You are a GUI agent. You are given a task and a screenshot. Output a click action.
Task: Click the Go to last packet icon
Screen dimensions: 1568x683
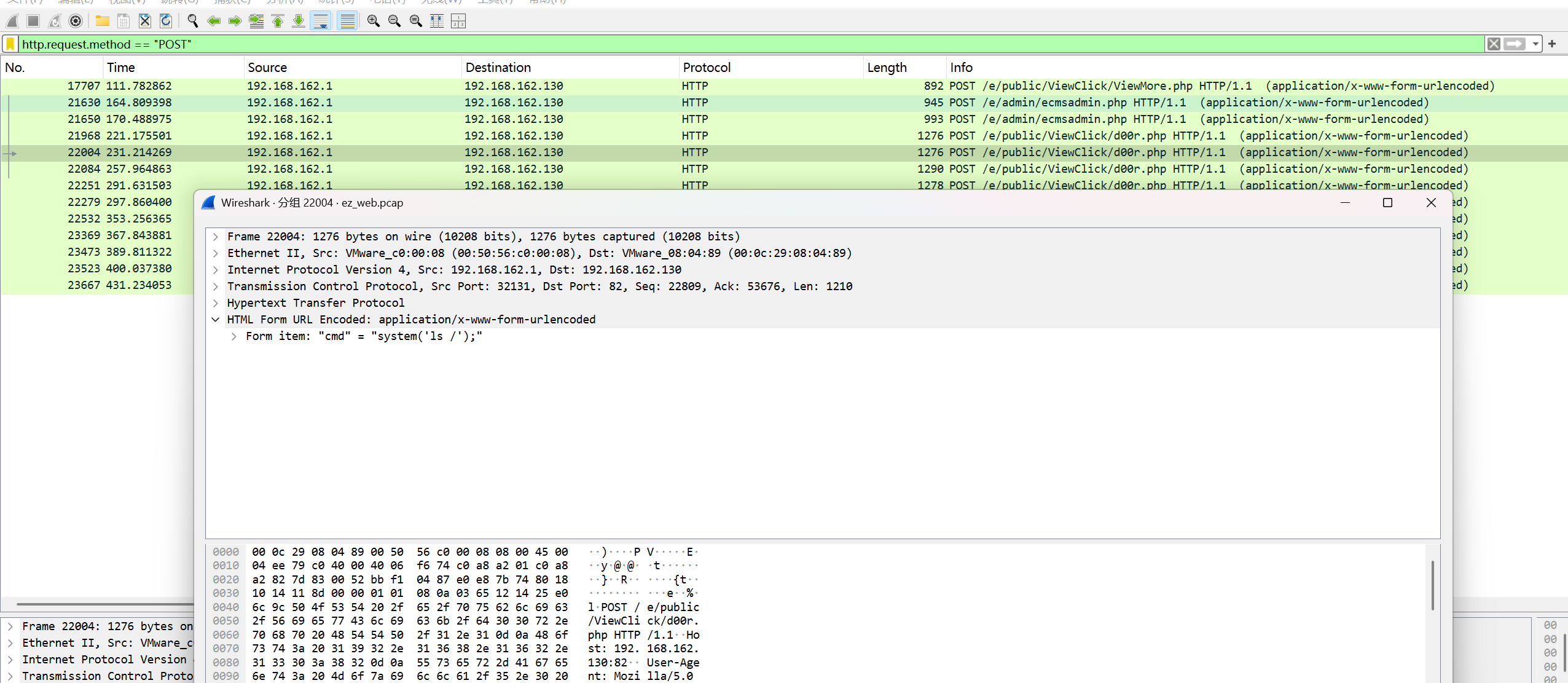pos(299,21)
